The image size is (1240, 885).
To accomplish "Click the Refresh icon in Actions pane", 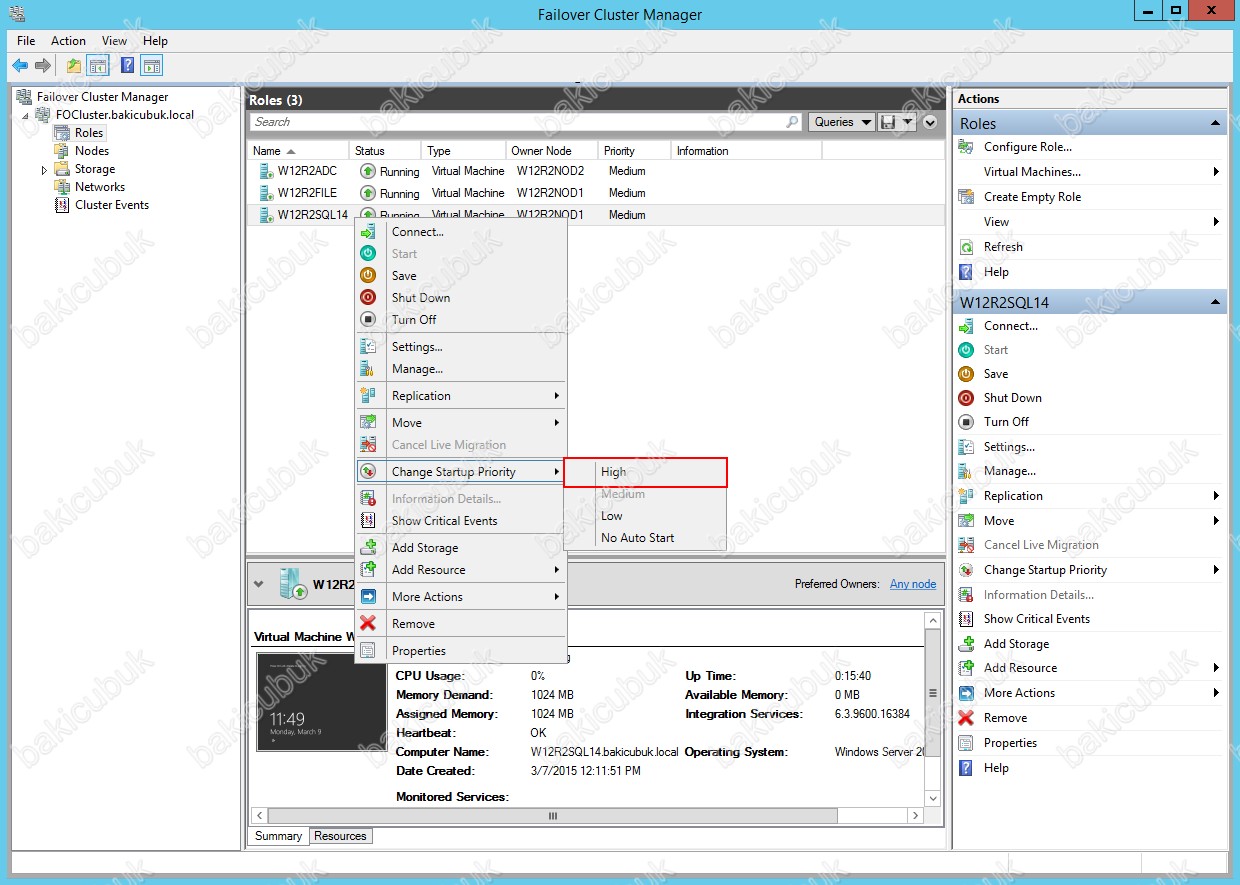I will click(966, 247).
